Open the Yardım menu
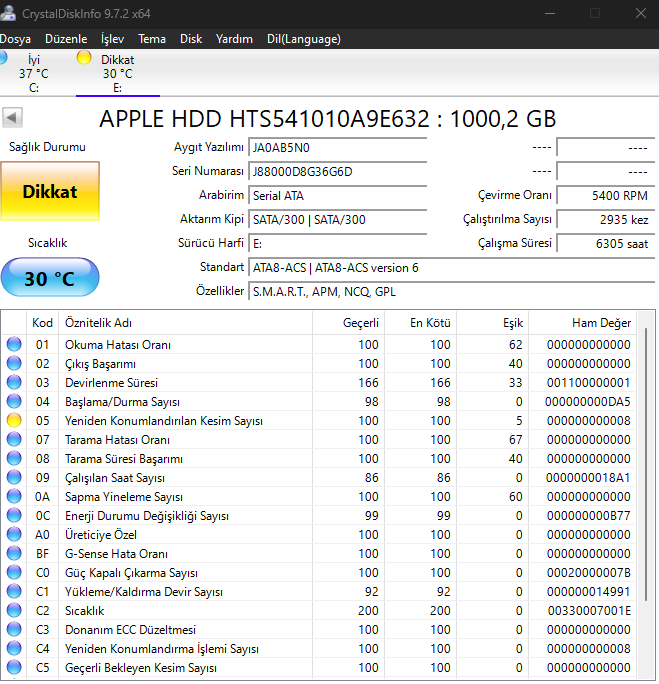Image resolution: width=659 pixels, height=684 pixels. point(234,39)
